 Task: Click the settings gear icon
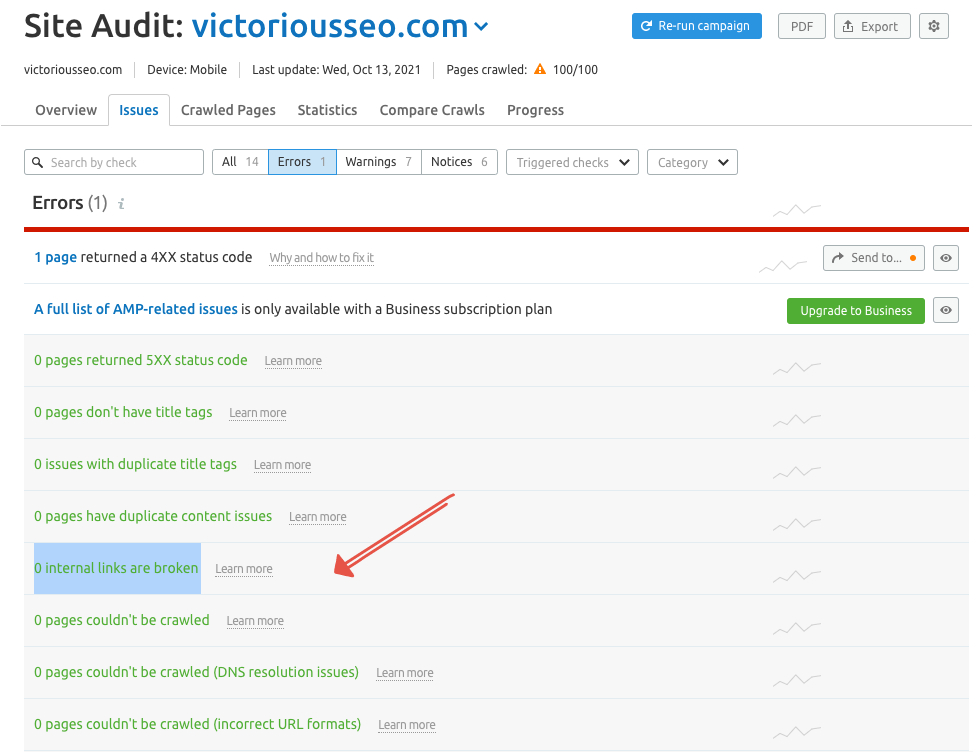[934, 26]
